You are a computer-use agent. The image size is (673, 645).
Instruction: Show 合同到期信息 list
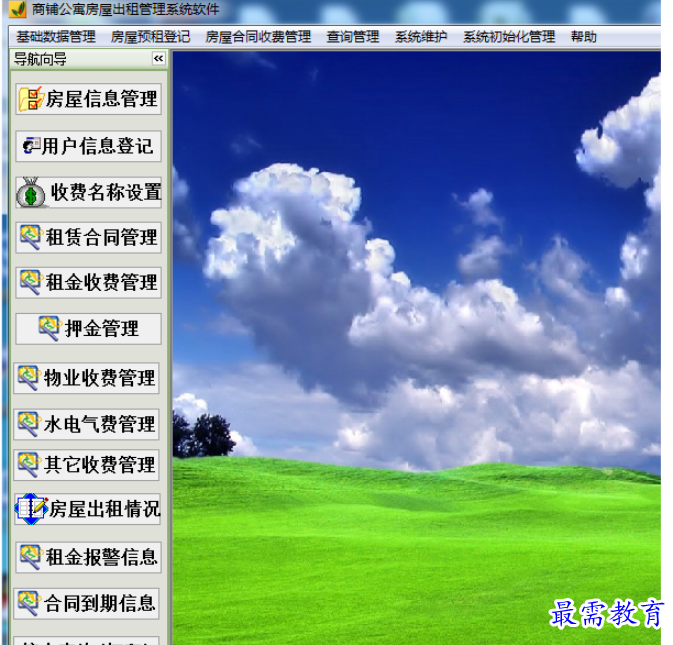pos(86,603)
